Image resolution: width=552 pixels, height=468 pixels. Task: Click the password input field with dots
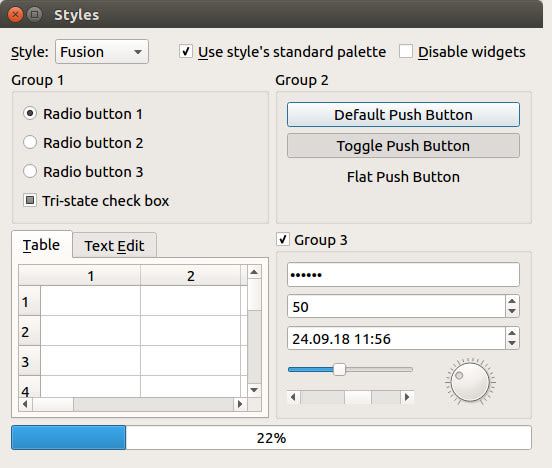pyautogui.click(x=403, y=275)
